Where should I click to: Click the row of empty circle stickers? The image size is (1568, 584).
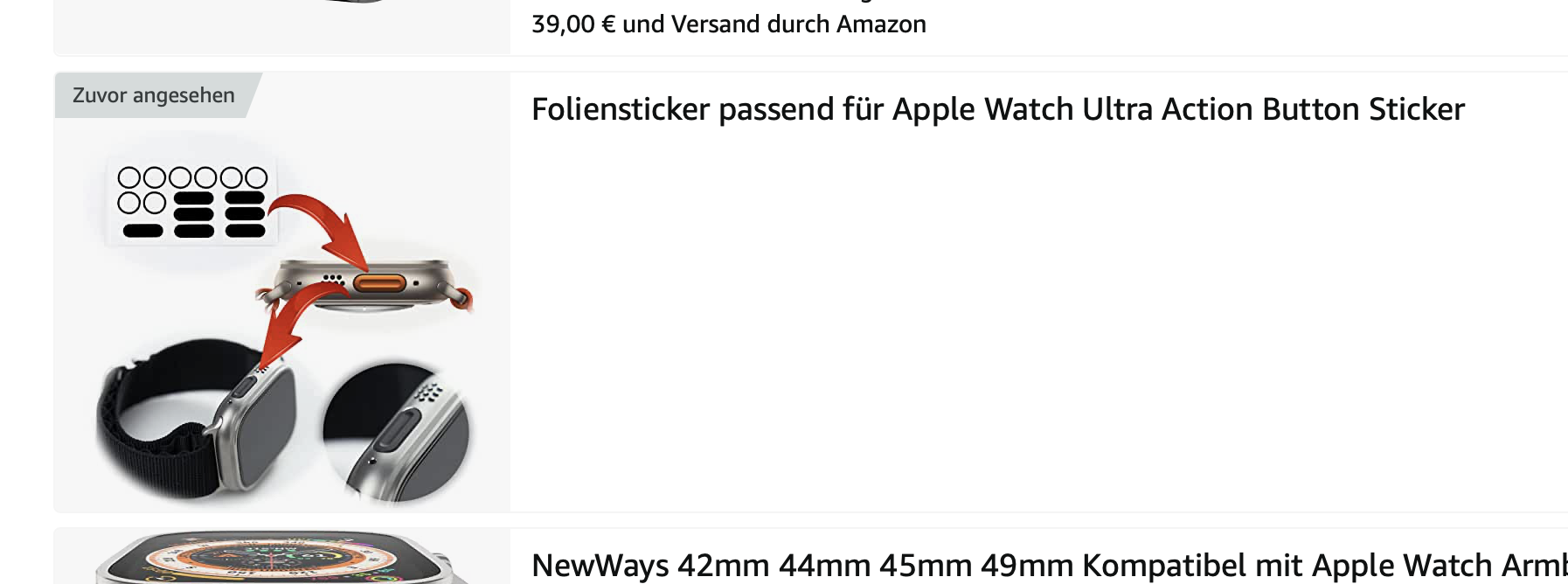click(x=192, y=177)
